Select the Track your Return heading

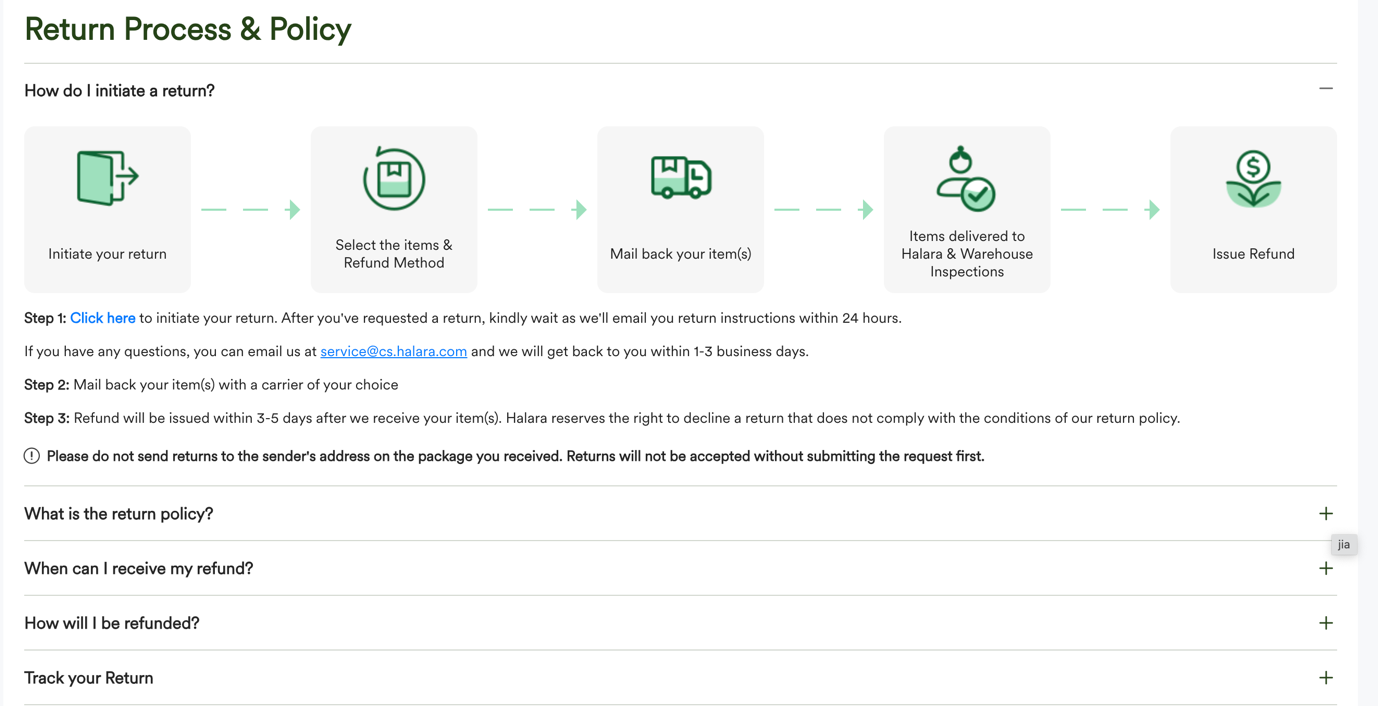pyautogui.click(x=89, y=678)
